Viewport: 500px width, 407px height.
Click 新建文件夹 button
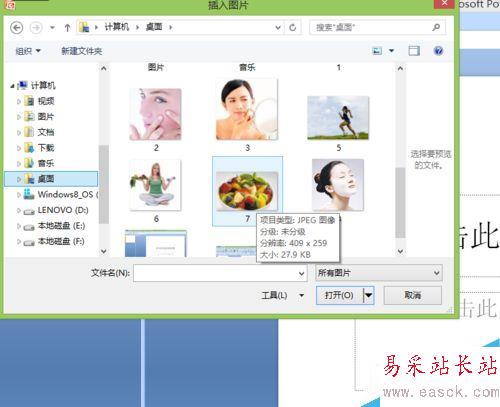click(82, 51)
